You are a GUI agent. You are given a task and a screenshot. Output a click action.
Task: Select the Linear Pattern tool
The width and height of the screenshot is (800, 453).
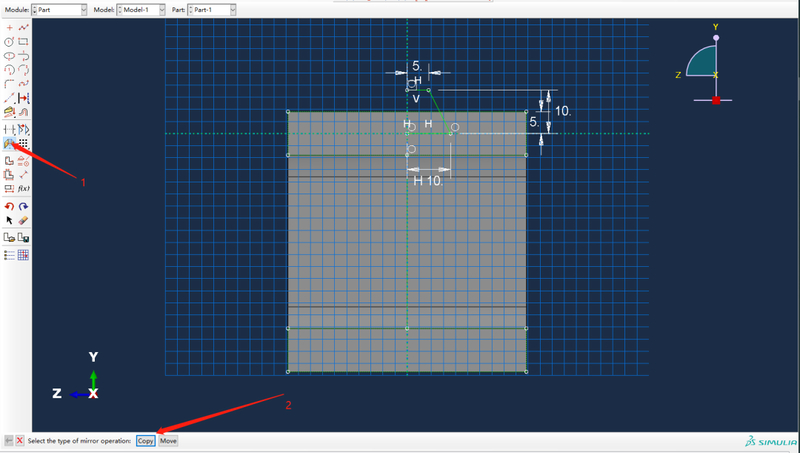(23, 144)
